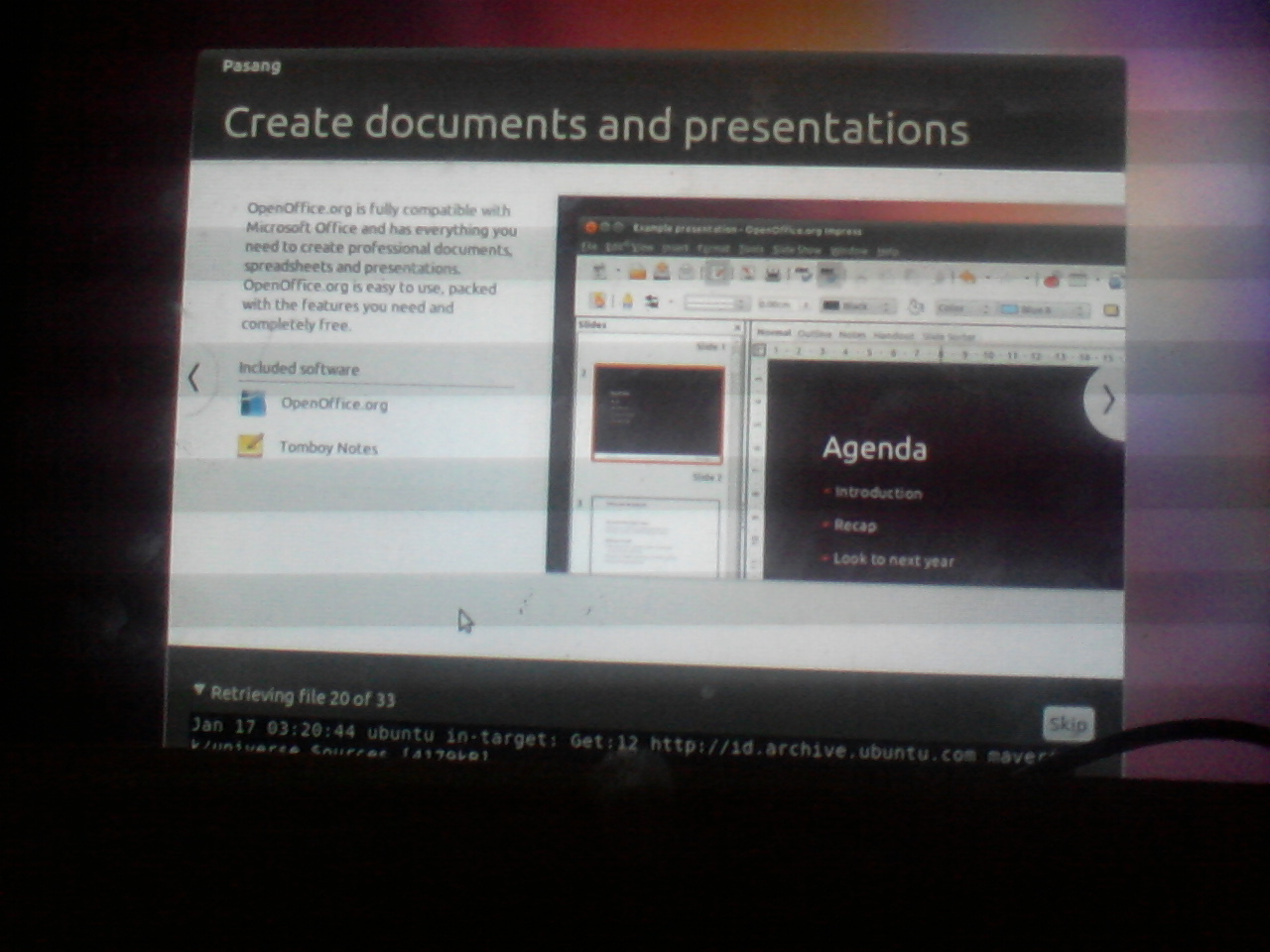Click the Skip button
This screenshot has width=1270, height=952.
(x=1068, y=723)
